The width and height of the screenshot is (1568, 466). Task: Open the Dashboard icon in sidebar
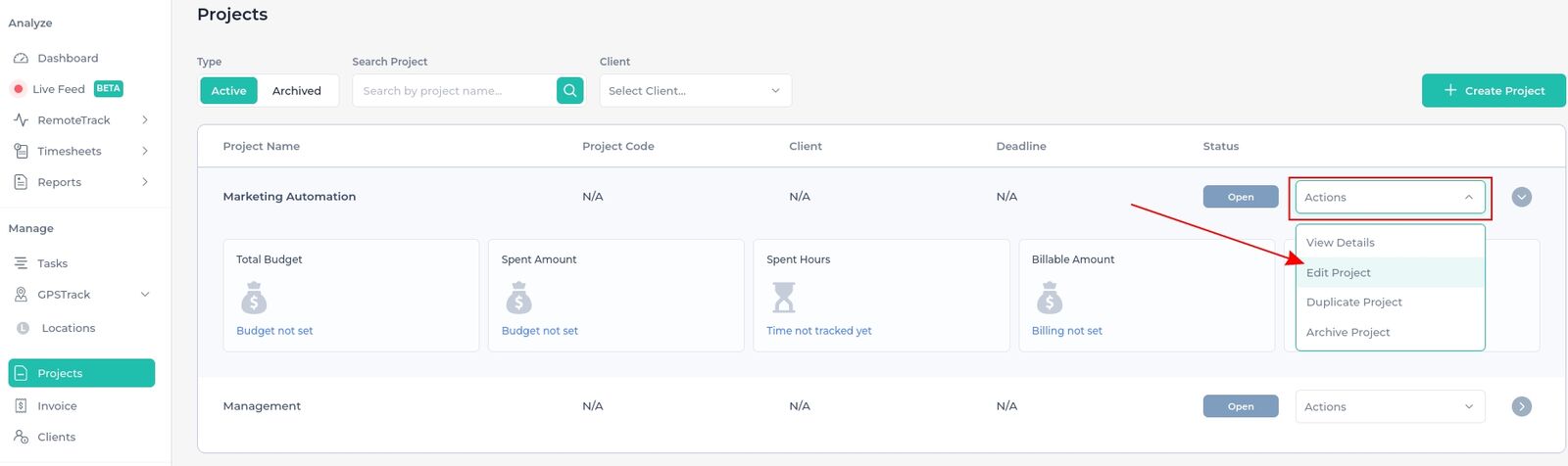(21, 58)
